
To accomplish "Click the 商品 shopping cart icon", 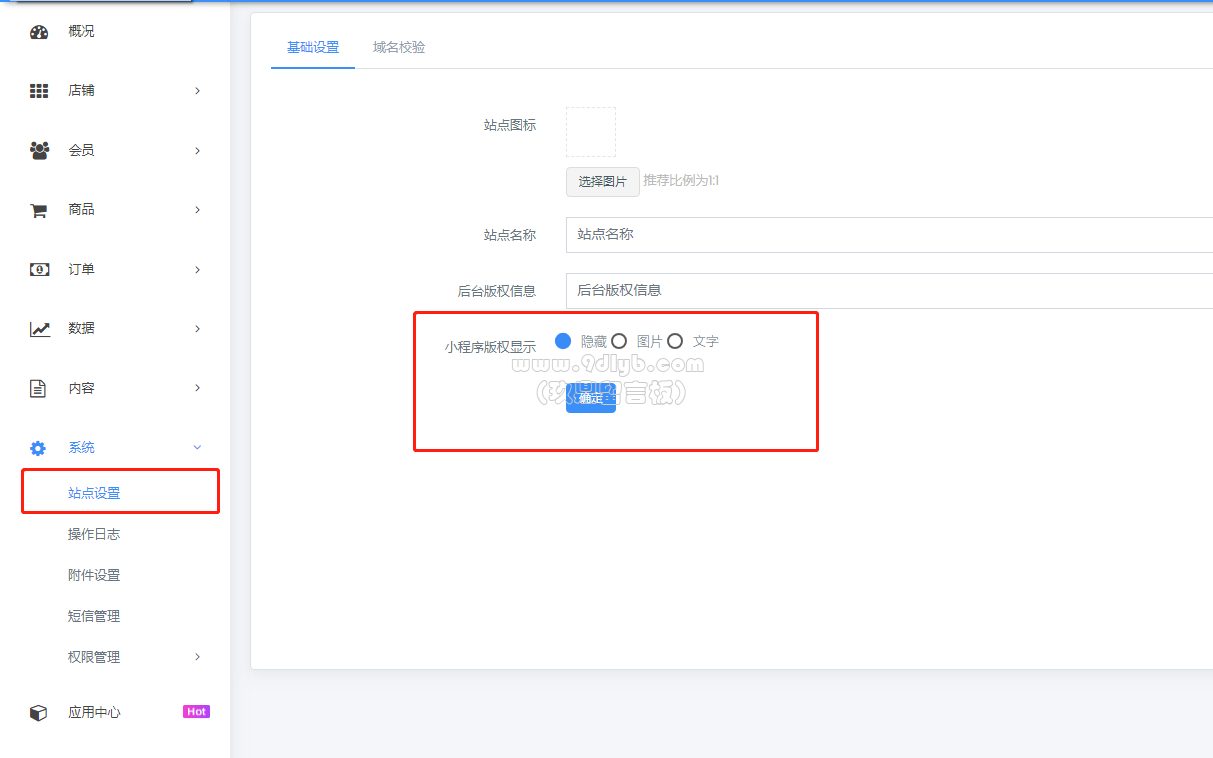I will point(39,210).
